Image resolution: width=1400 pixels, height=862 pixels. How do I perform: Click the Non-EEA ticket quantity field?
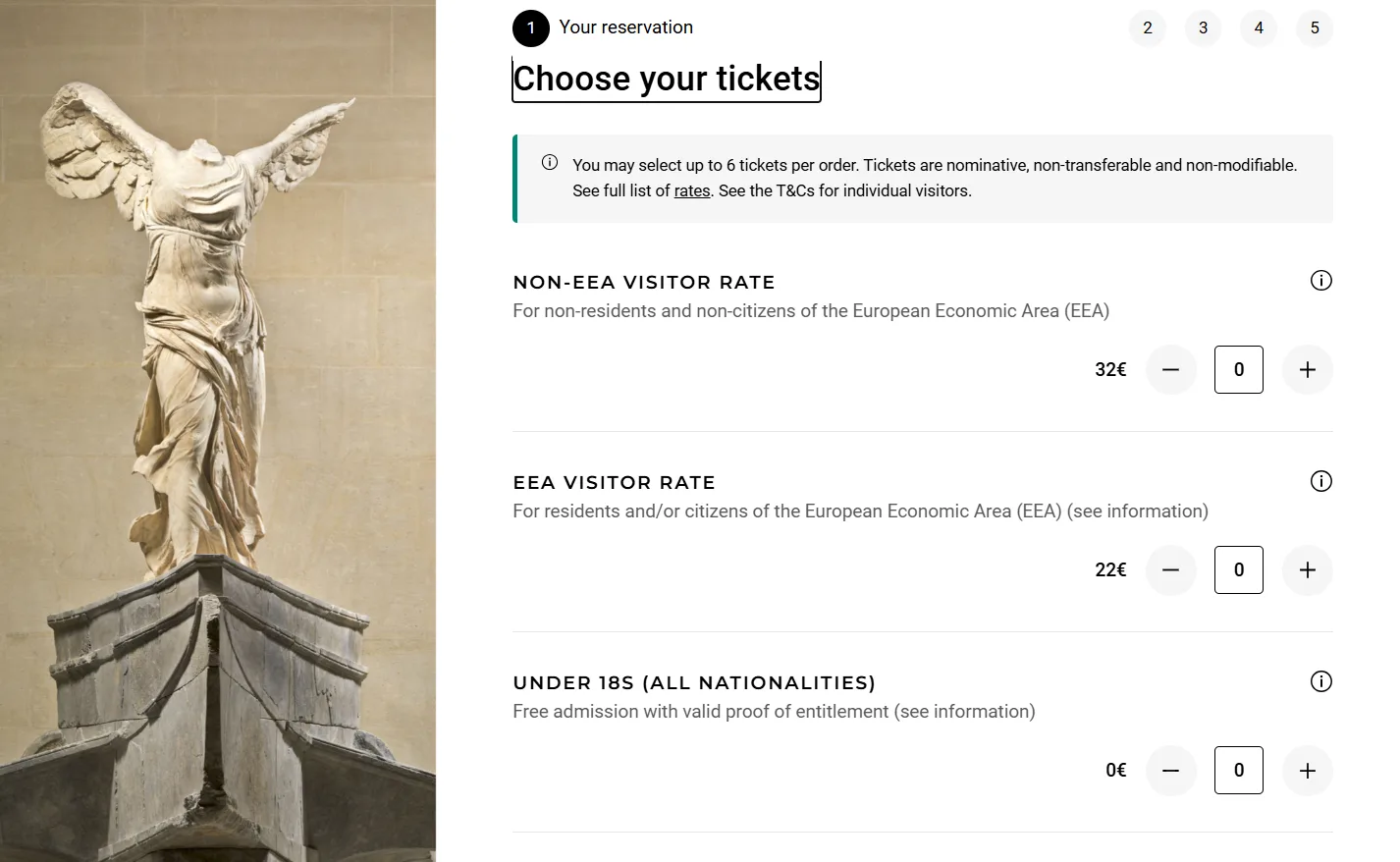click(1238, 370)
